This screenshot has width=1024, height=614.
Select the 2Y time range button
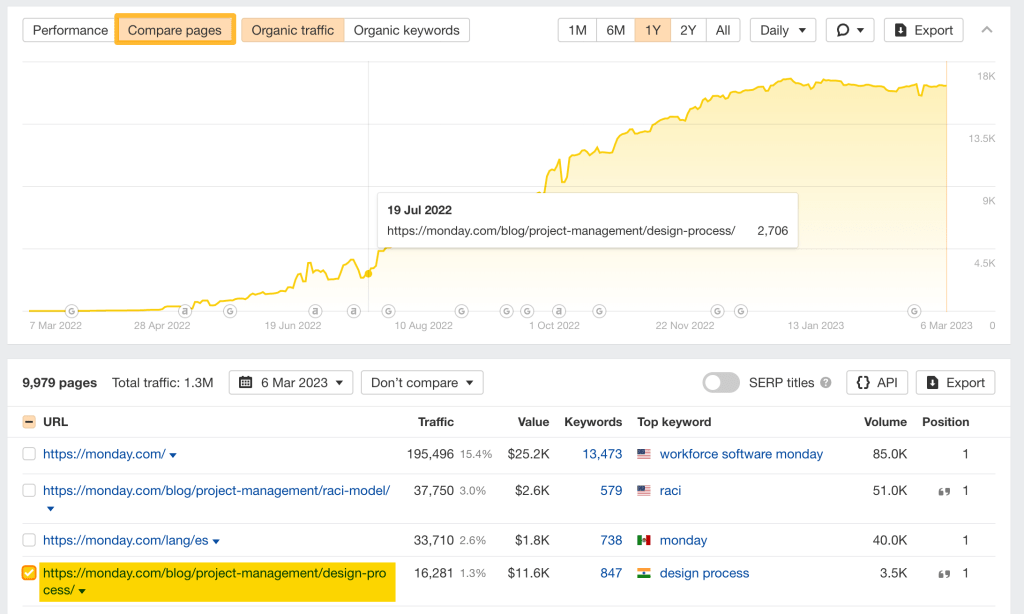tap(687, 30)
